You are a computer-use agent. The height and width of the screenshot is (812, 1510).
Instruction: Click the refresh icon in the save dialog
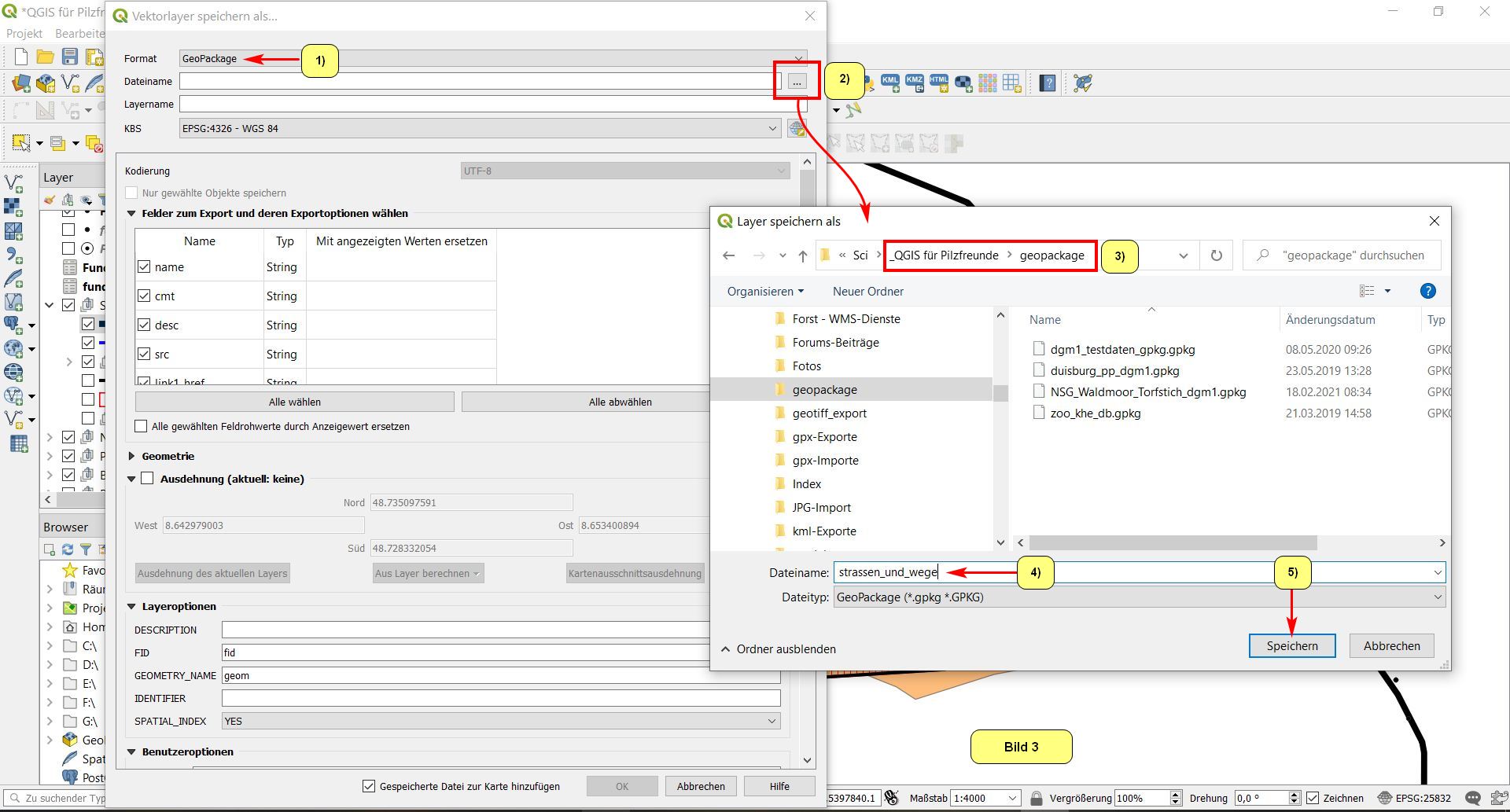pyautogui.click(x=1216, y=255)
